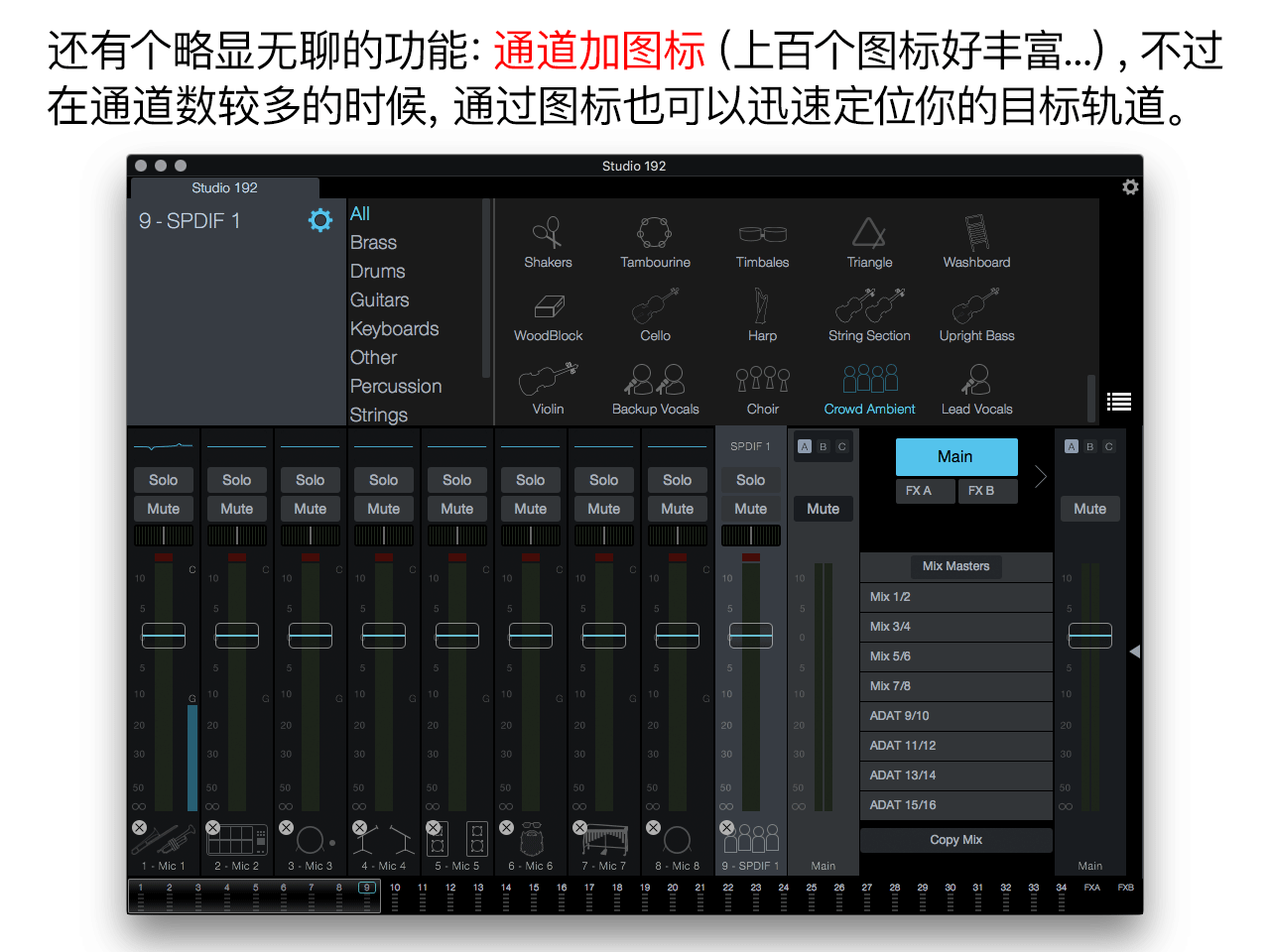Select Mix 7/8 in Mix Masters

[956, 686]
